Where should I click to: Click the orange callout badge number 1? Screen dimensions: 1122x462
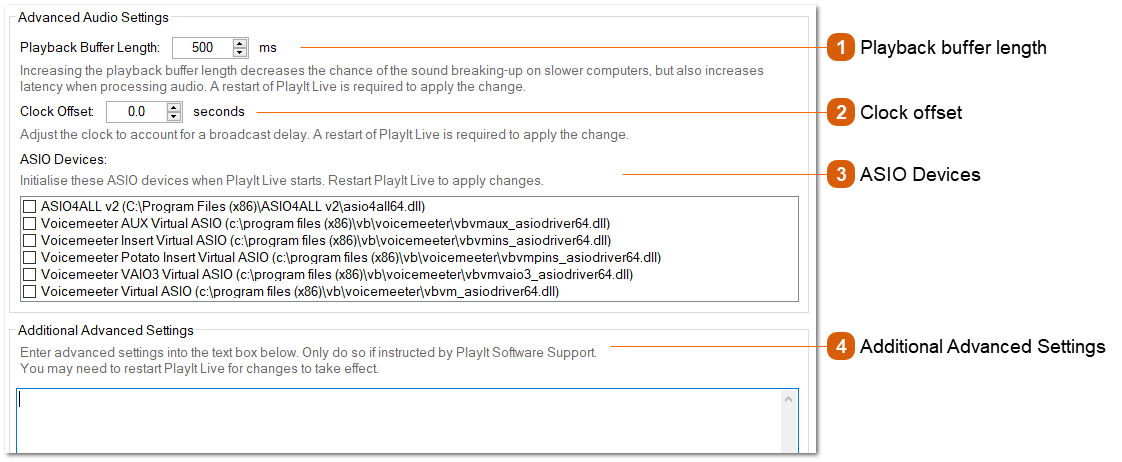coord(842,47)
